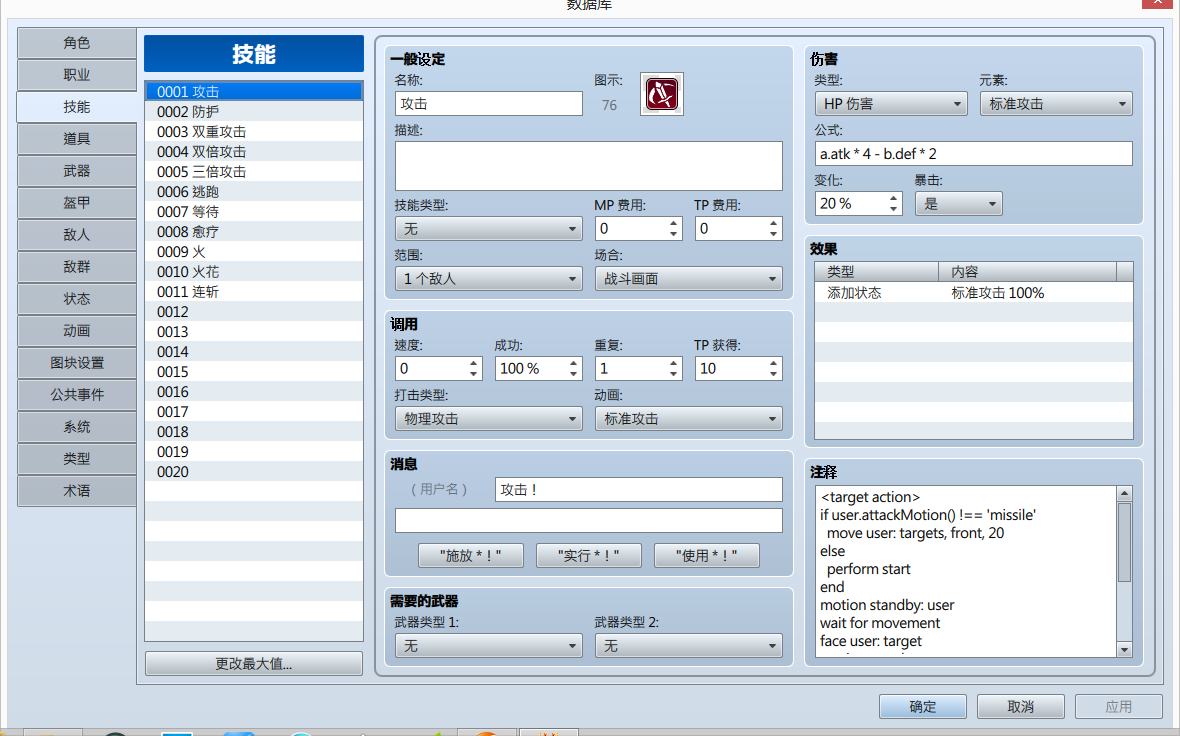The image size is (1180, 736).
Task: Open the 武器类型 2 dropdown
Action: [x=689, y=646]
